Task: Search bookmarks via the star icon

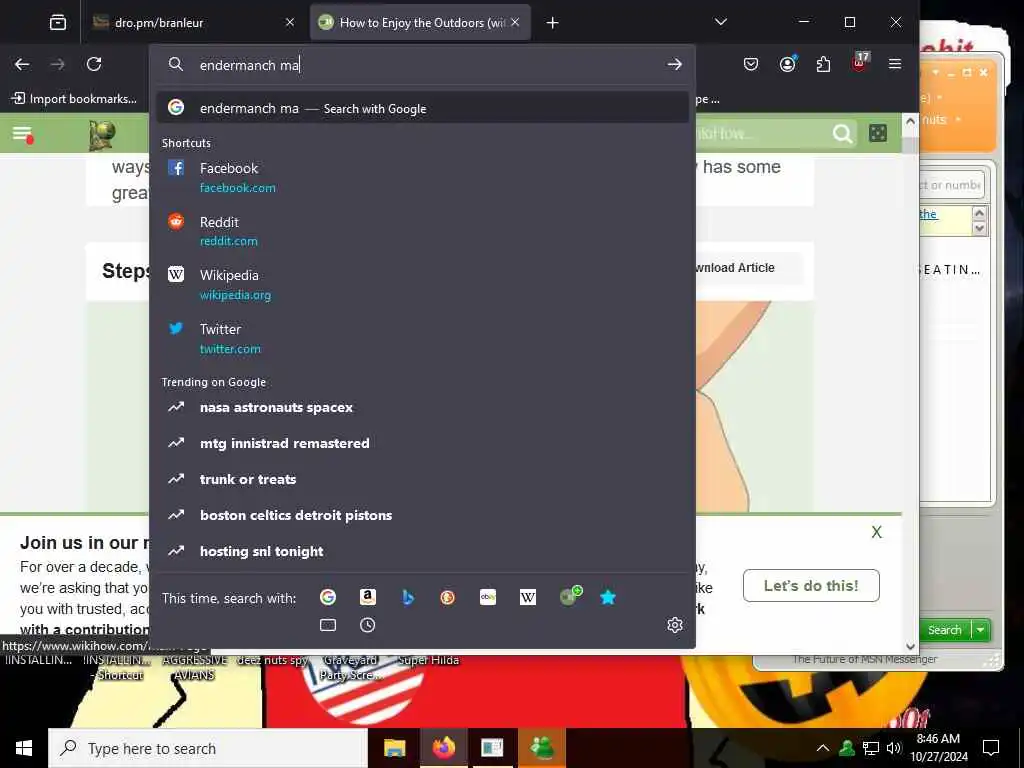Action: pos(608,597)
